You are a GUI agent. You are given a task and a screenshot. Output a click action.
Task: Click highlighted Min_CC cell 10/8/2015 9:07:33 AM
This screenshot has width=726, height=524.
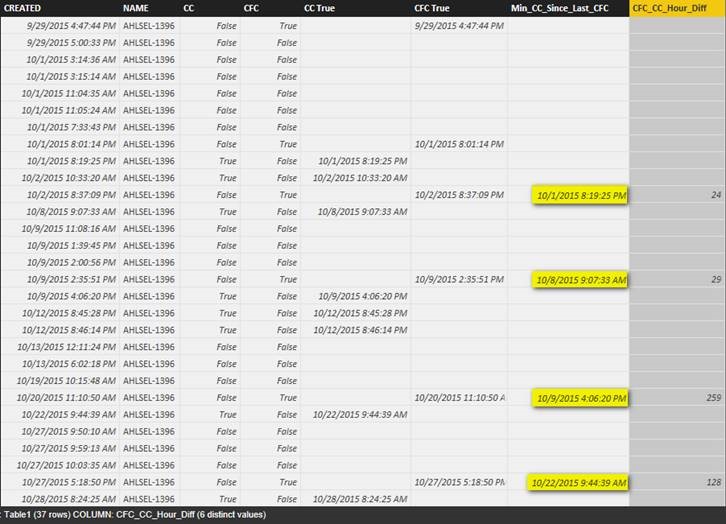(582, 280)
